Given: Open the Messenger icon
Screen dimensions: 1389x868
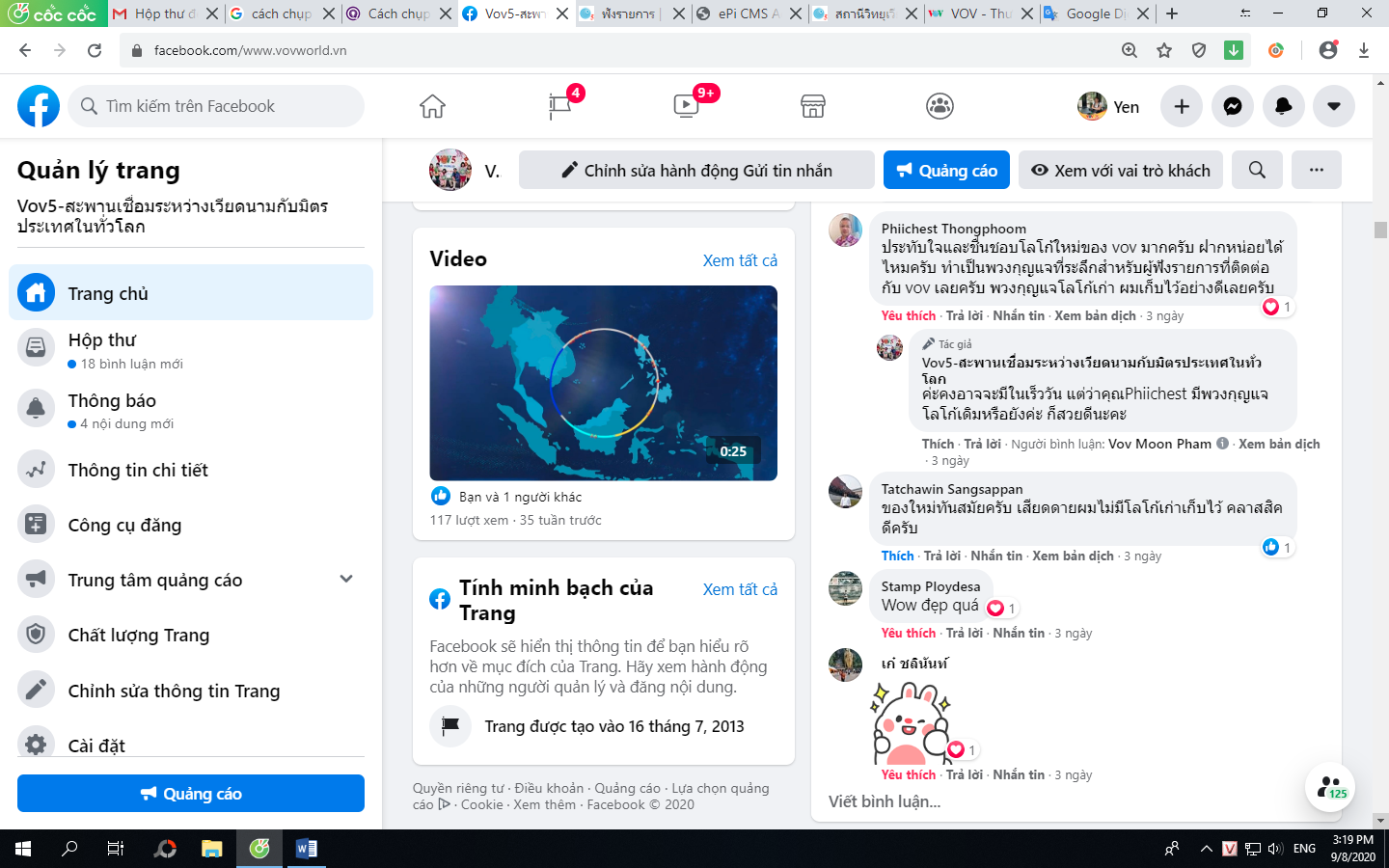Looking at the screenshot, I should point(1233,106).
